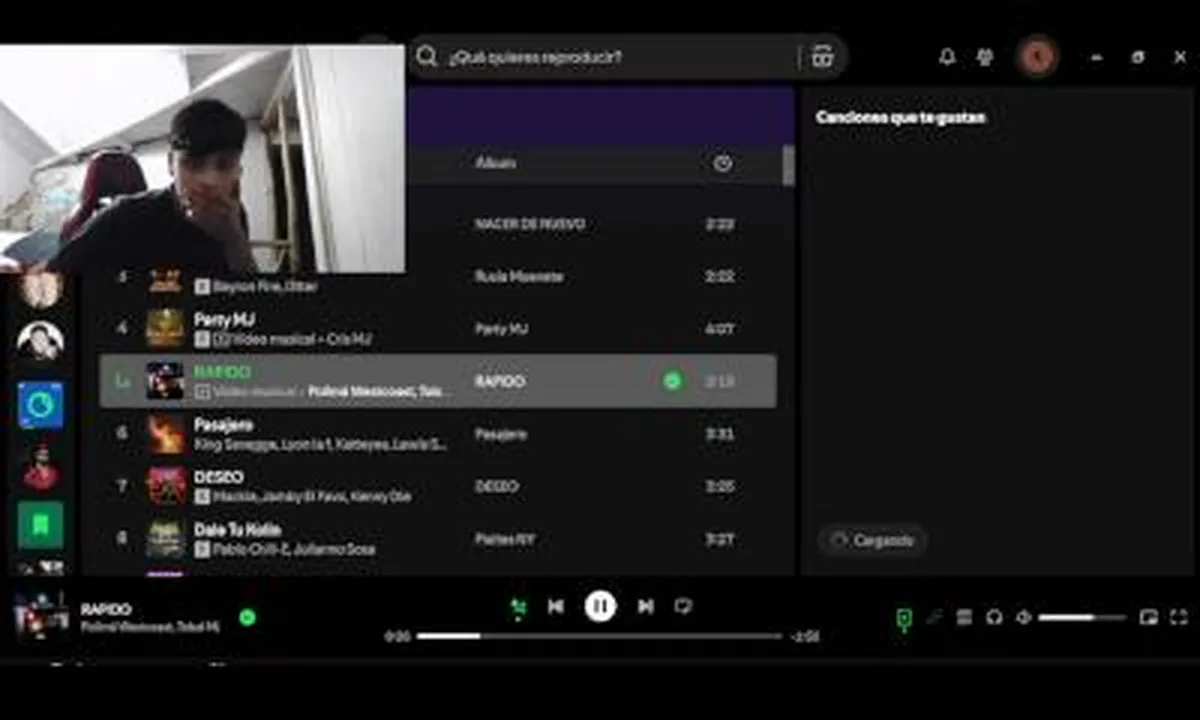1200x720 pixels.
Task: Open the round portrait artist in library sidebar
Action: (x=41, y=342)
